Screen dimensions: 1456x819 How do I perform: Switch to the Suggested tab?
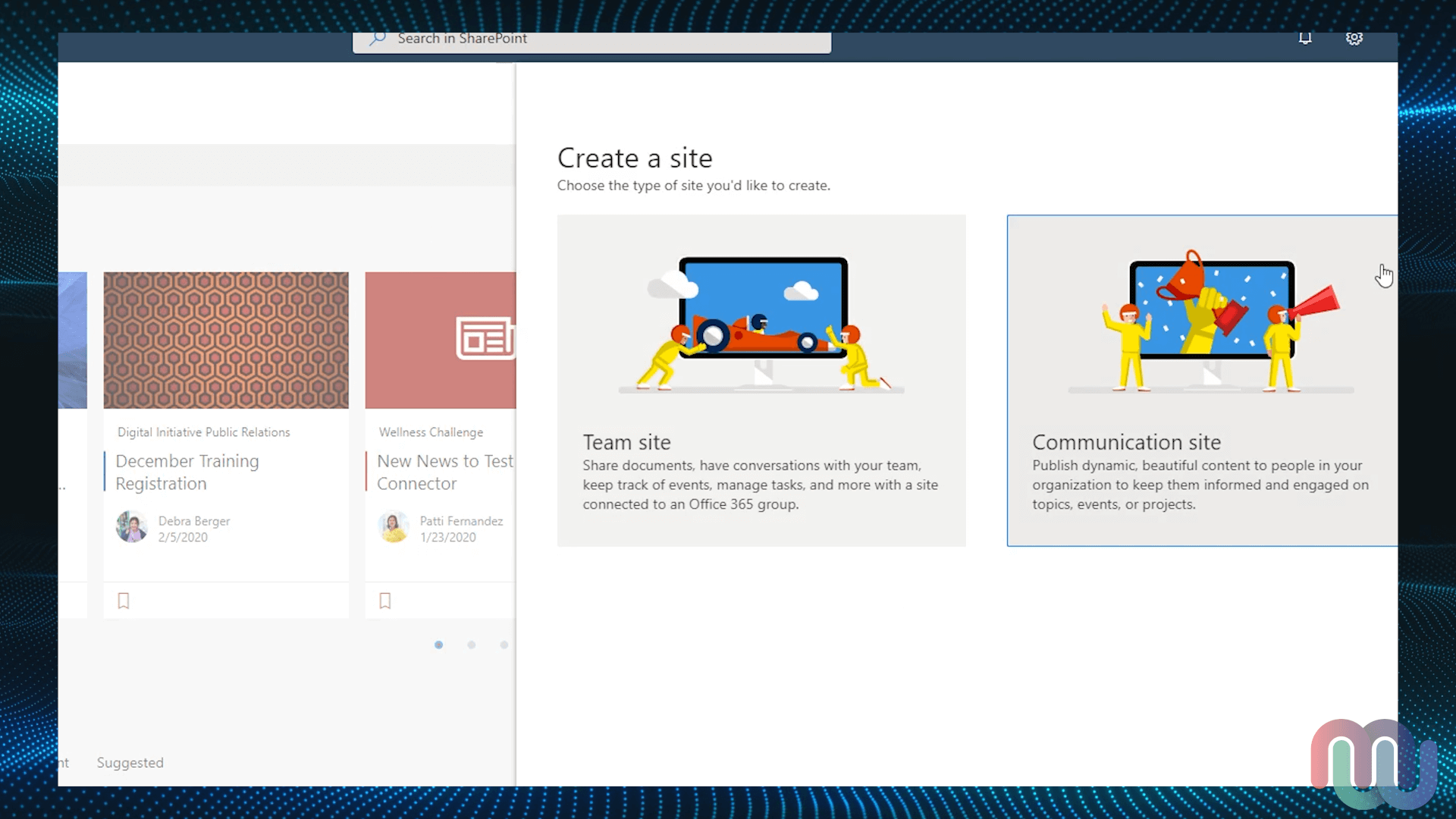[130, 762]
